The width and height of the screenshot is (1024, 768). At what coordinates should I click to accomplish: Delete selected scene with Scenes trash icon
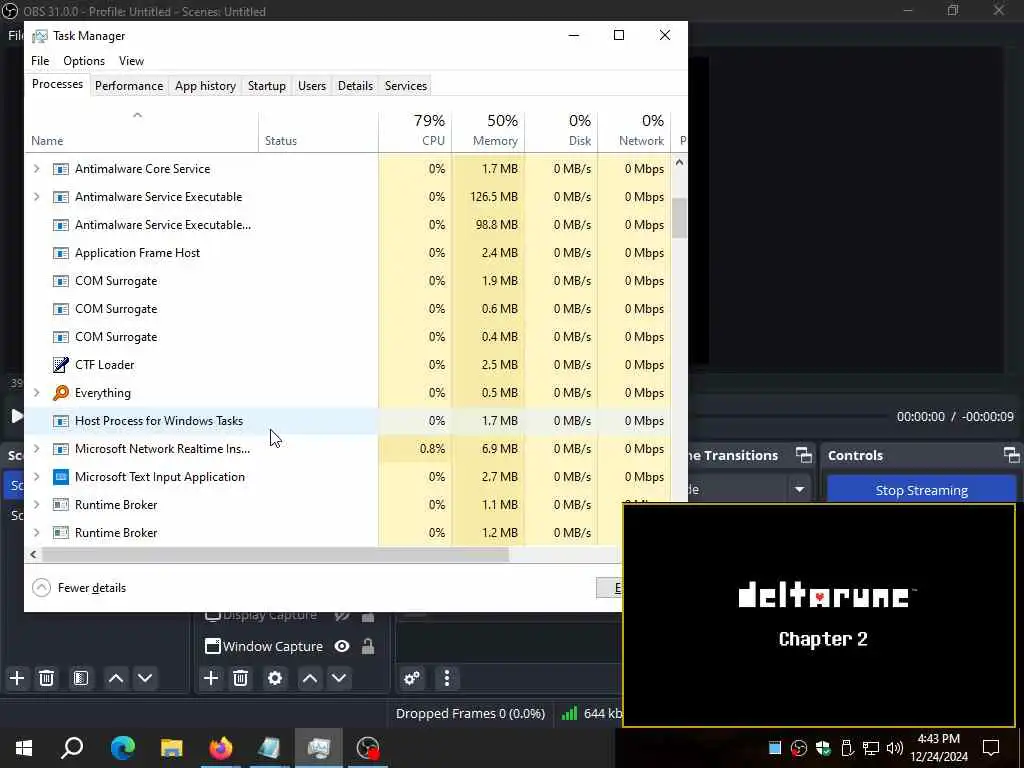(x=46, y=679)
